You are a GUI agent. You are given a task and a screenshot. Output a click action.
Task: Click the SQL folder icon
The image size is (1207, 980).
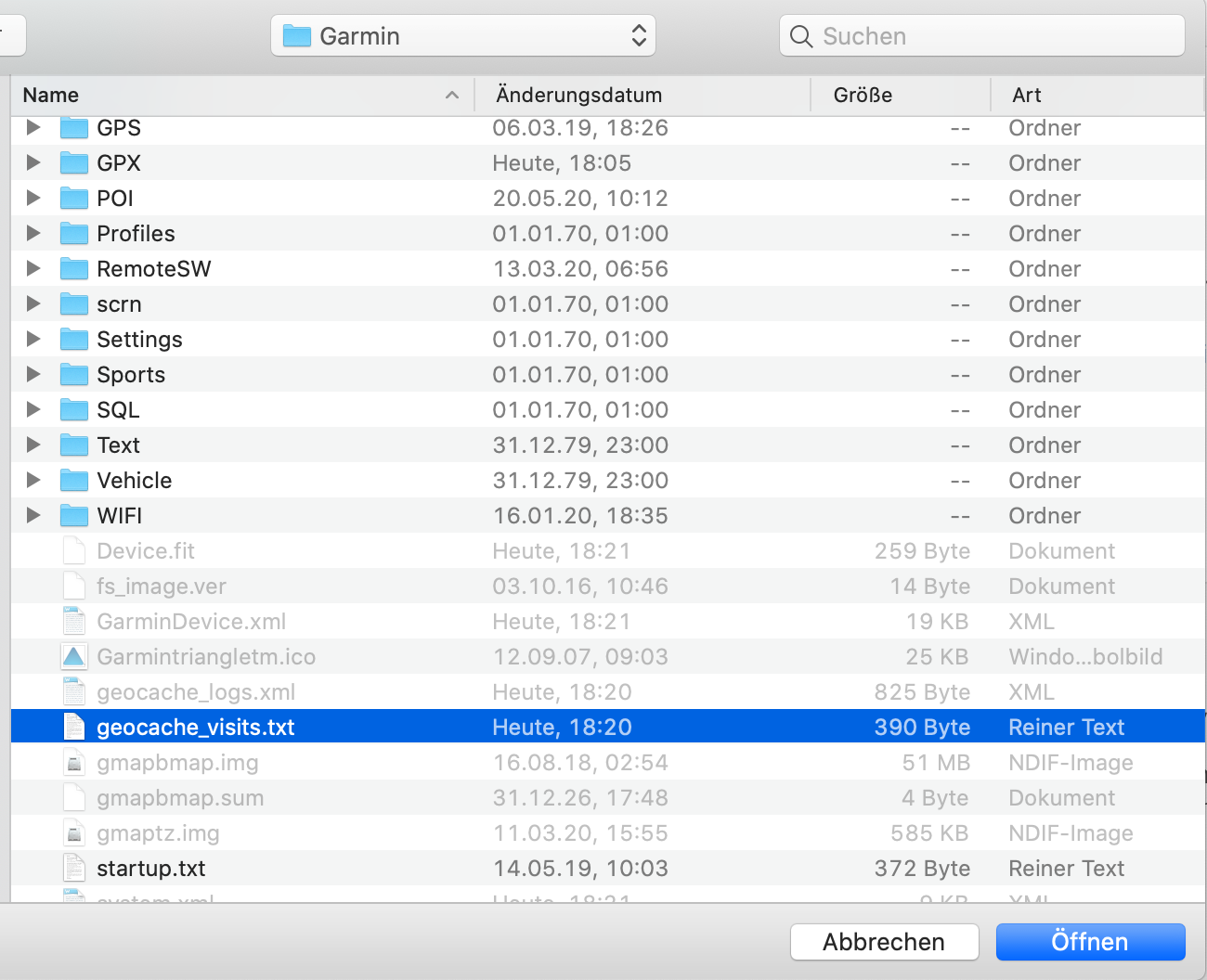point(74,409)
